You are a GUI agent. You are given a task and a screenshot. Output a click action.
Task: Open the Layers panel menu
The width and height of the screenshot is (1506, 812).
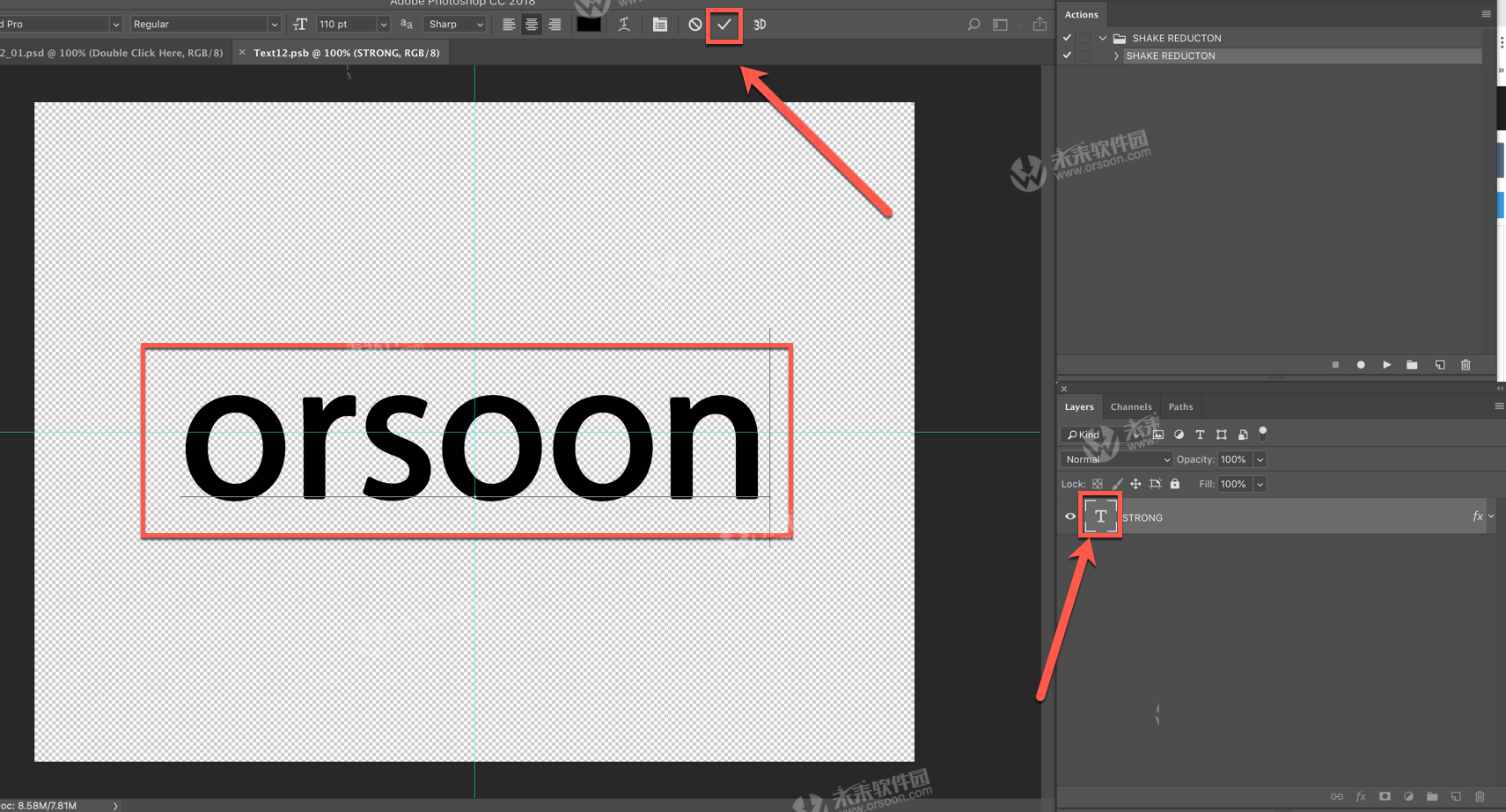pyautogui.click(x=1499, y=406)
